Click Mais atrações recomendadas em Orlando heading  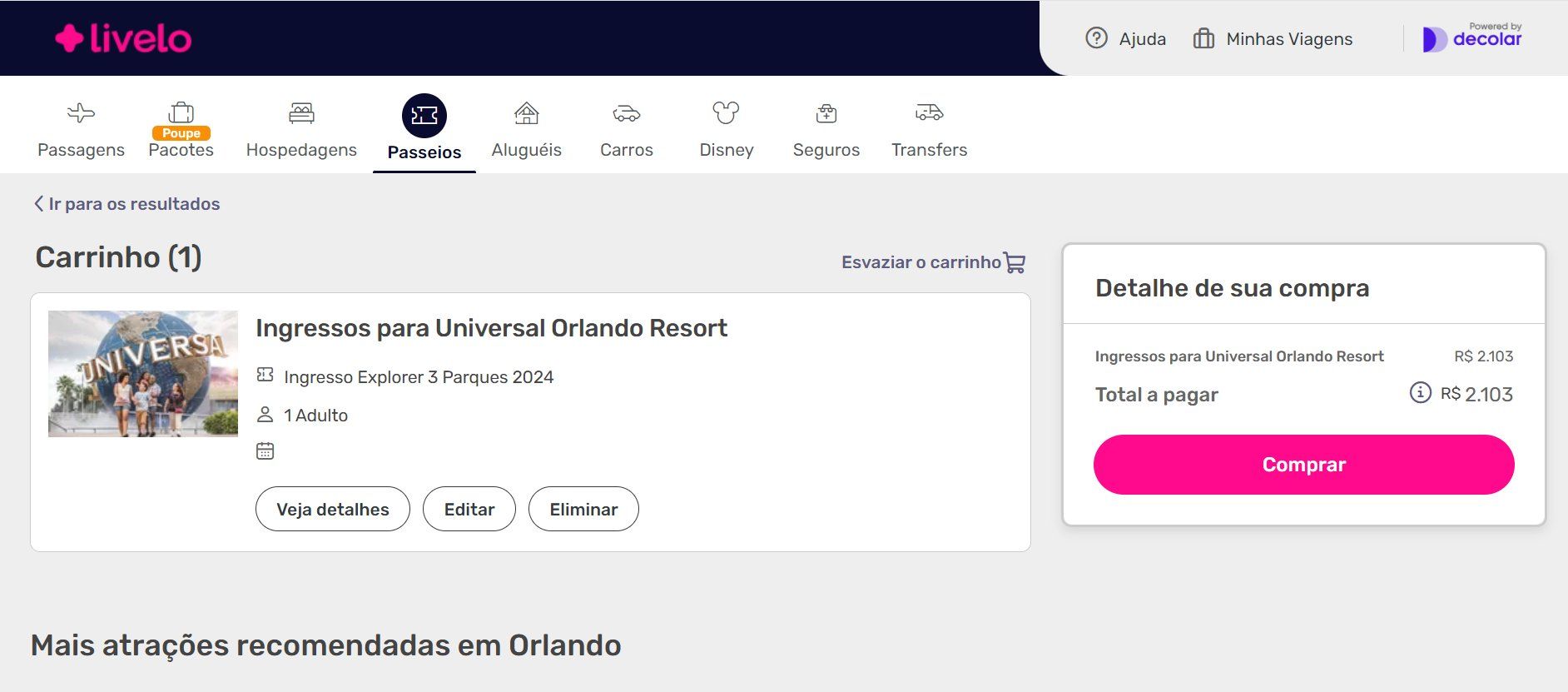point(325,645)
